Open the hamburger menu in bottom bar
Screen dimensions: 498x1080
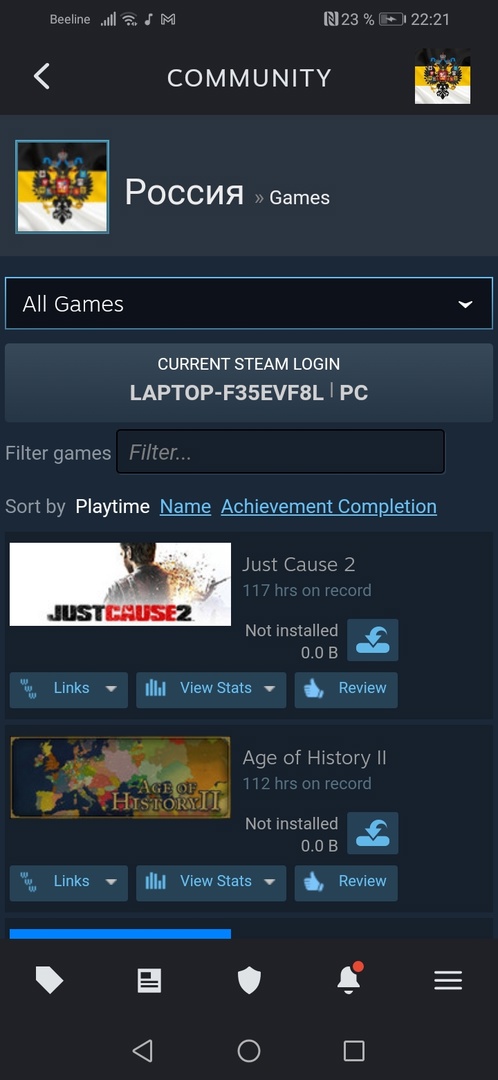pos(448,980)
